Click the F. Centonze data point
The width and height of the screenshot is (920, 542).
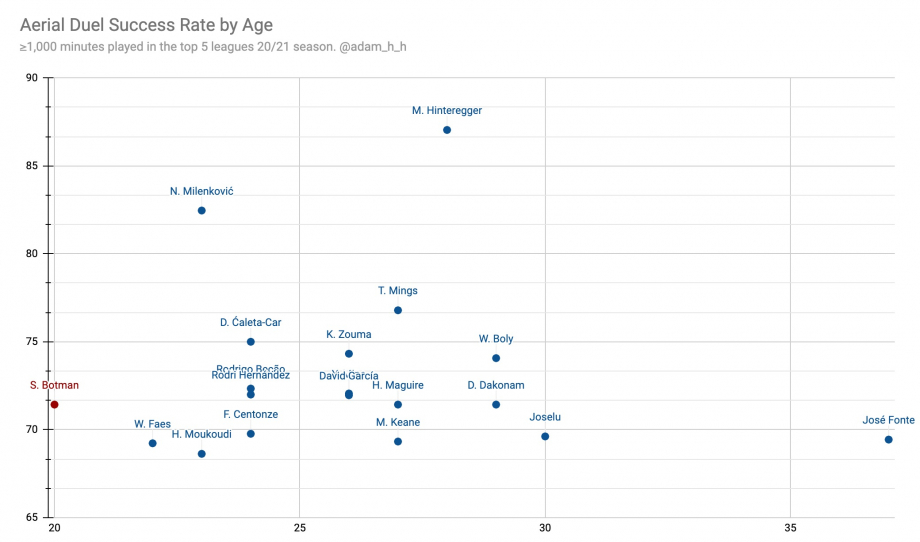[x=251, y=434]
